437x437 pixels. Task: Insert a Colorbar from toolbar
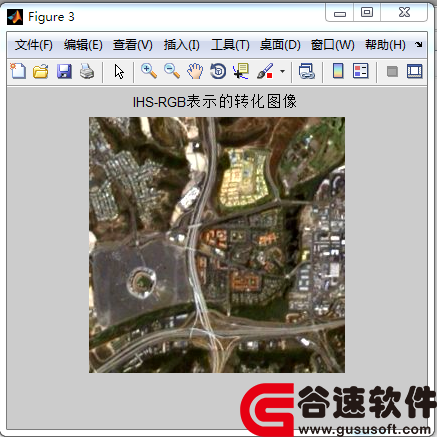pyautogui.click(x=338, y=71)
